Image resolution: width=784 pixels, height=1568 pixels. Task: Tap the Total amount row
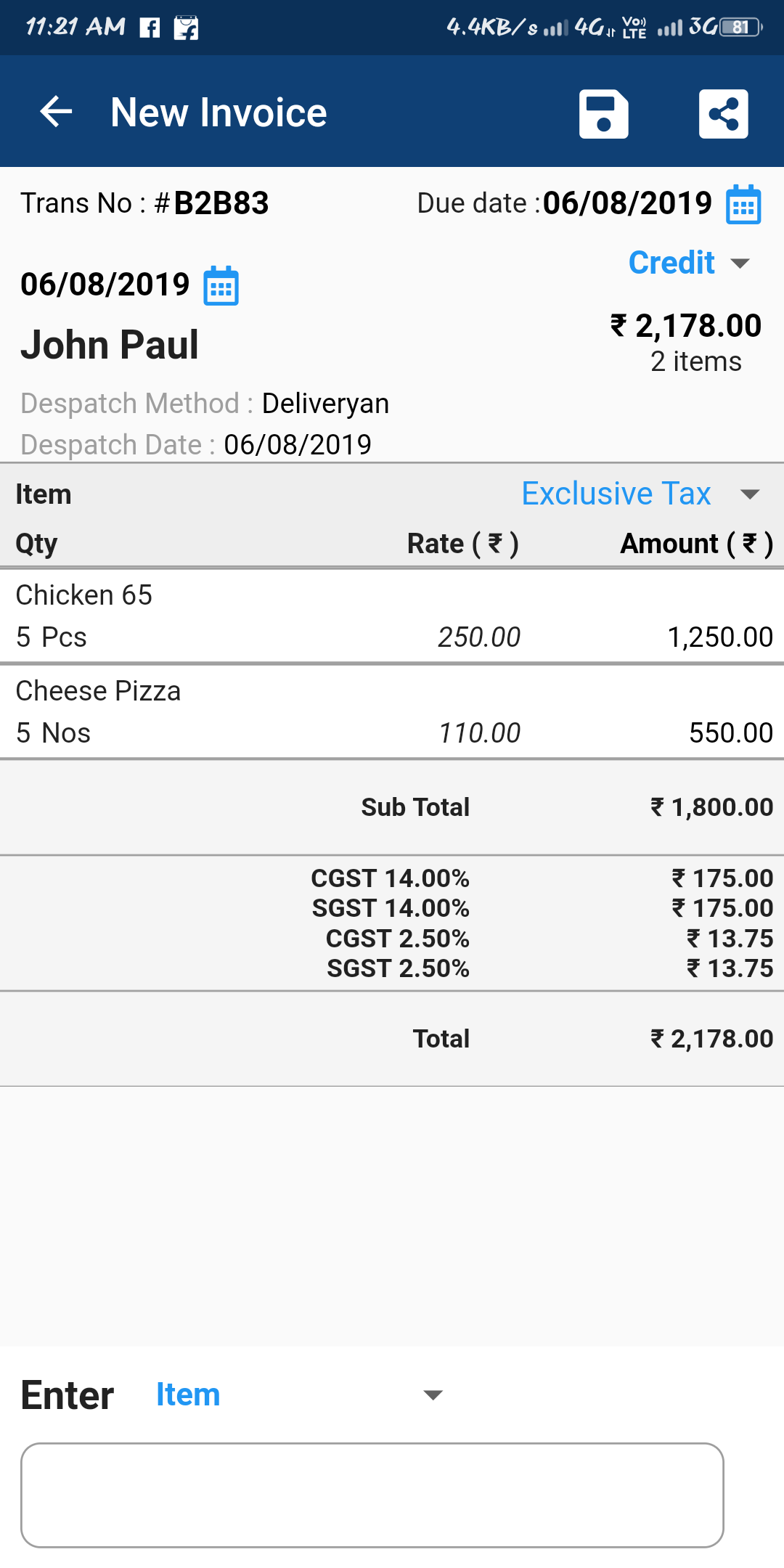[392, 1039]
